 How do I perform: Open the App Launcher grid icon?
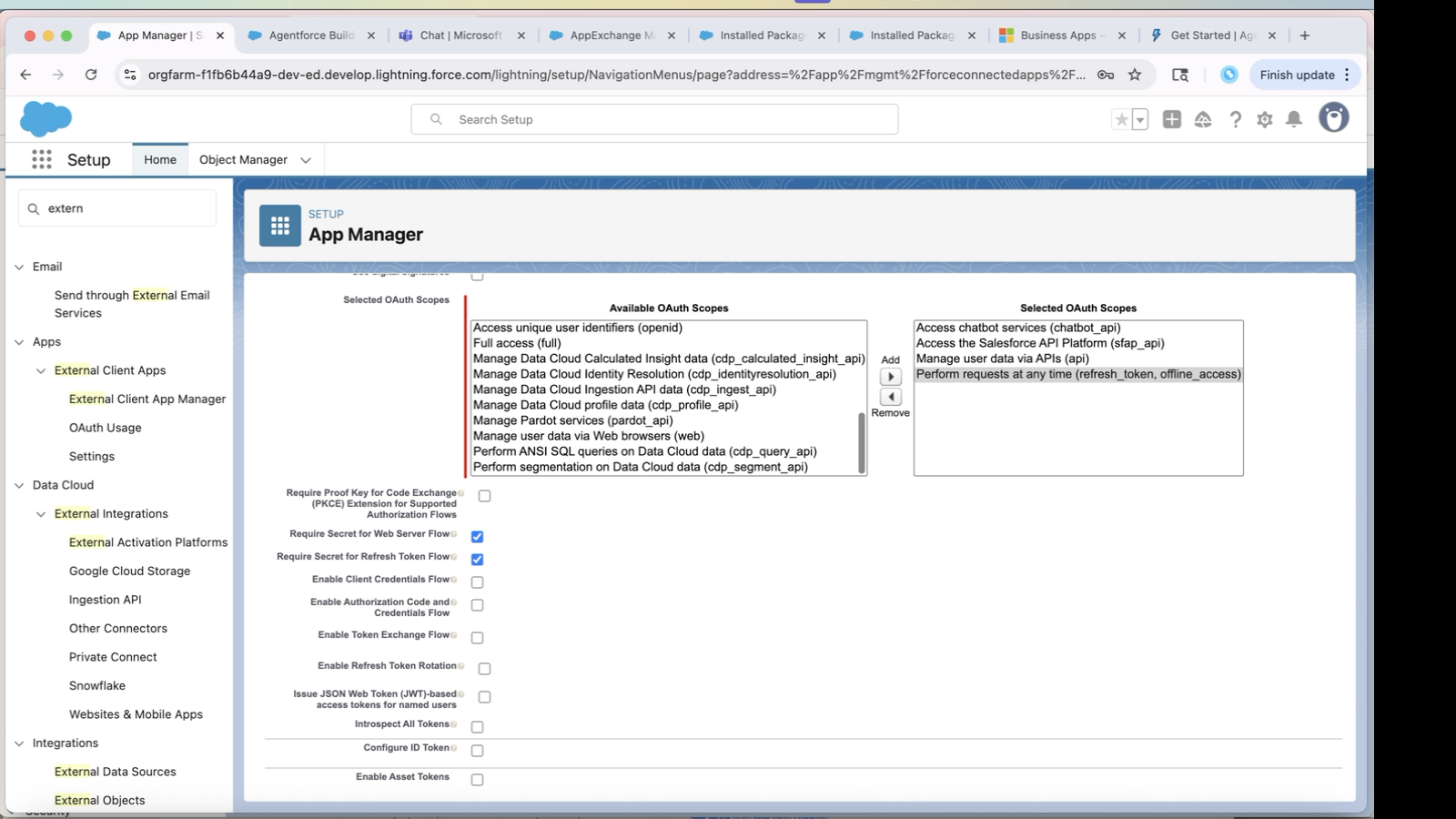[x=42, y=159]
